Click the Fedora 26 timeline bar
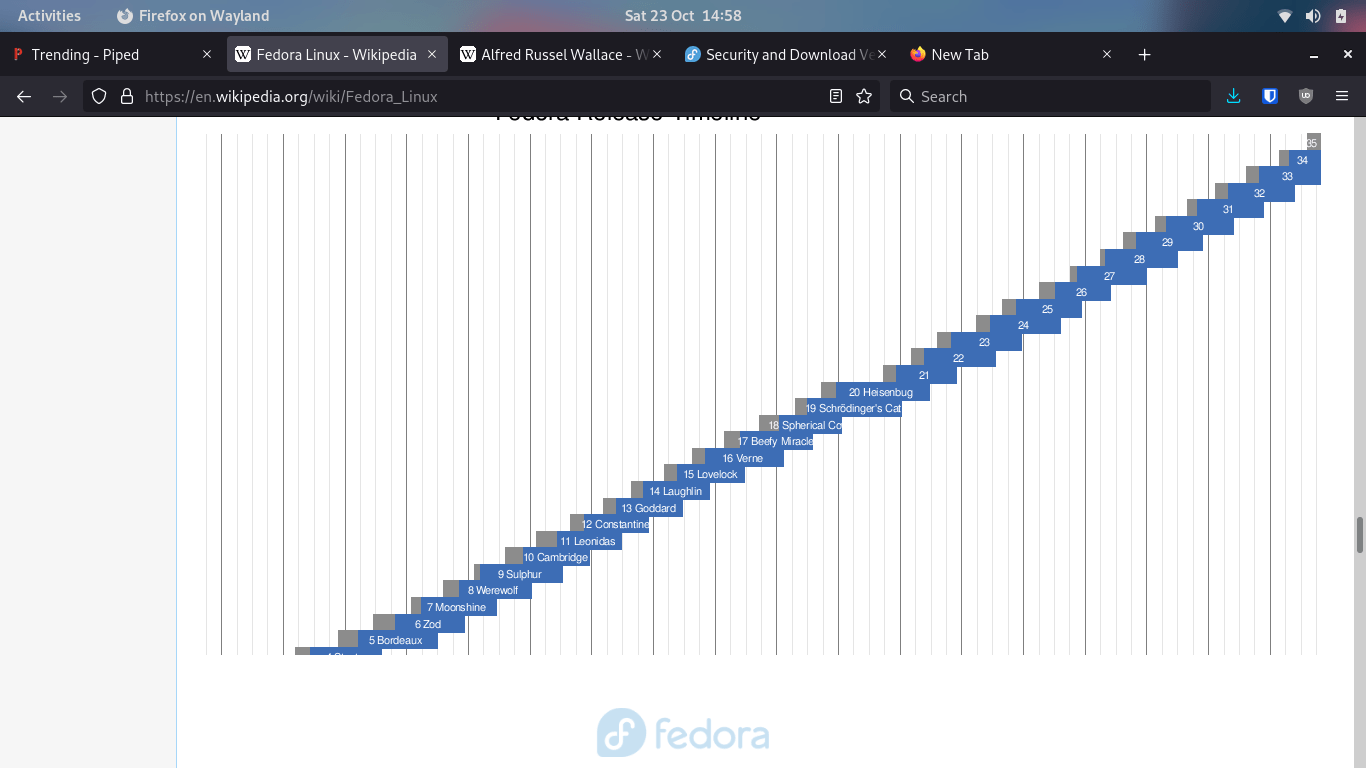1366x768 pixels. (1083, 292)
